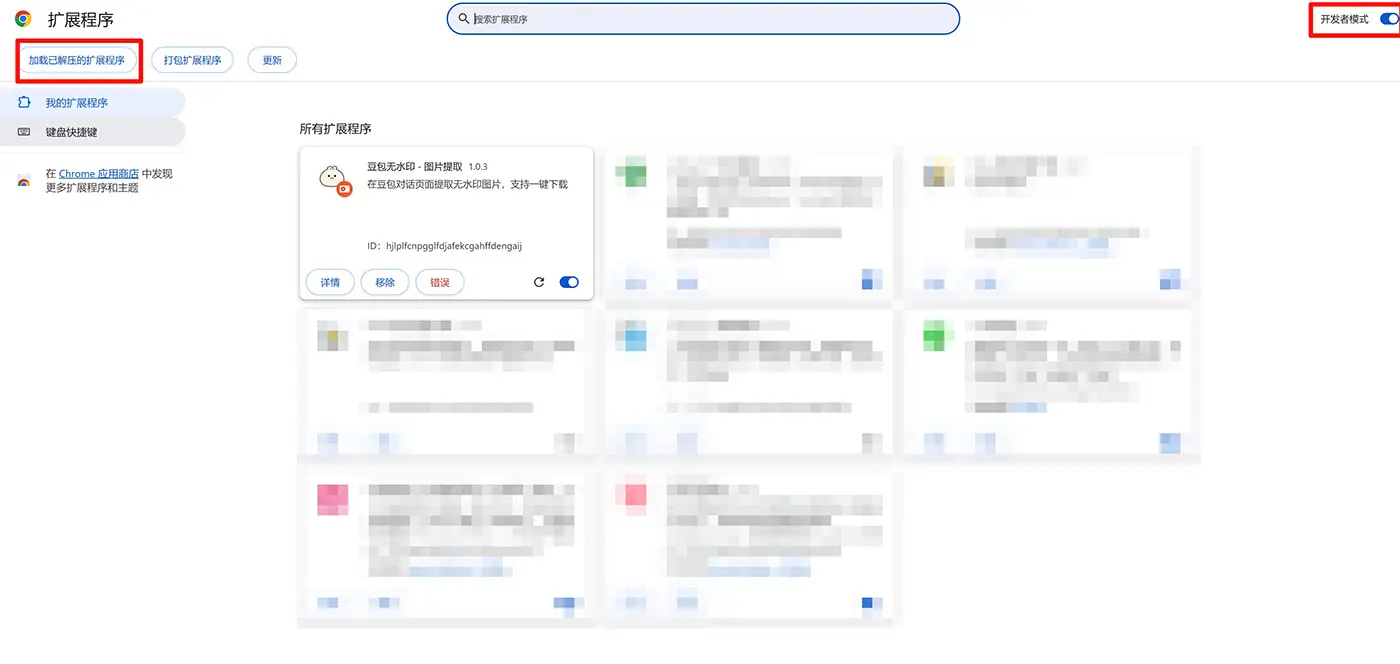This screenshot has width=1400, height=664.
Task: Select 我的扩展程序 in the sidebar
Action: (77, 103)
